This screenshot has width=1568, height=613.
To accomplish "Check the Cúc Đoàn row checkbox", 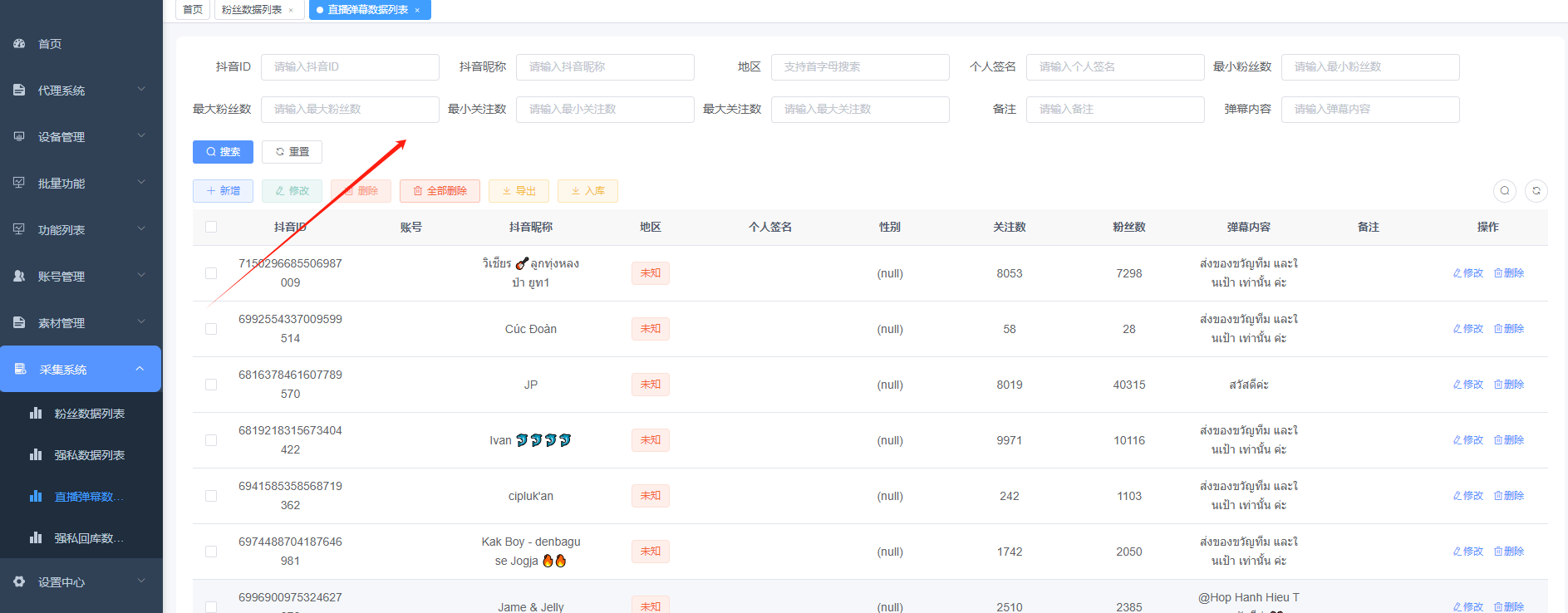I will coord(211,329).
